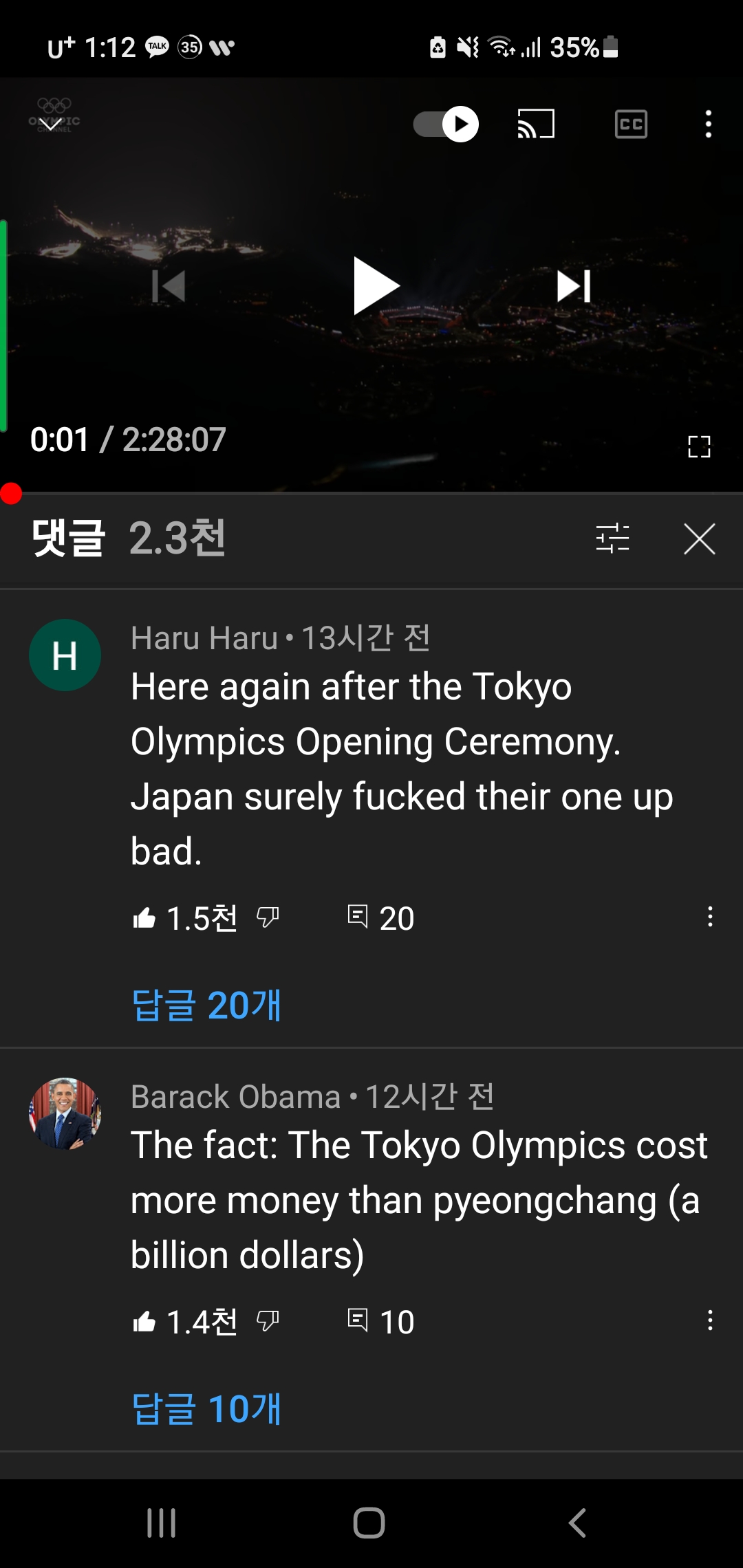Toggle the autoplay switch

point(446,124)
